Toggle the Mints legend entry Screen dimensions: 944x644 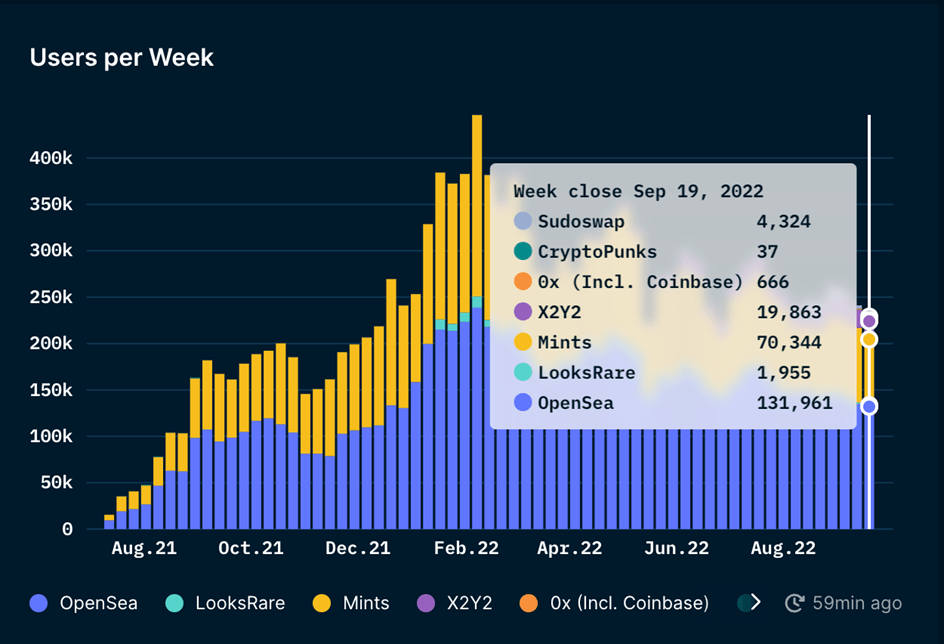click(x=351, y=603)
